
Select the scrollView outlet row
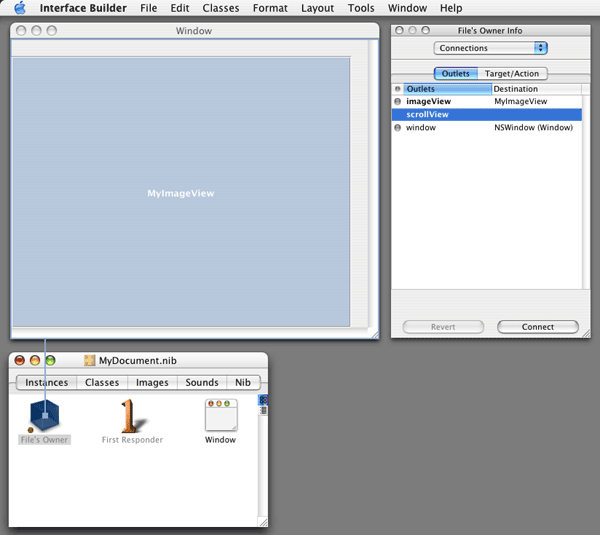(487, 115)
